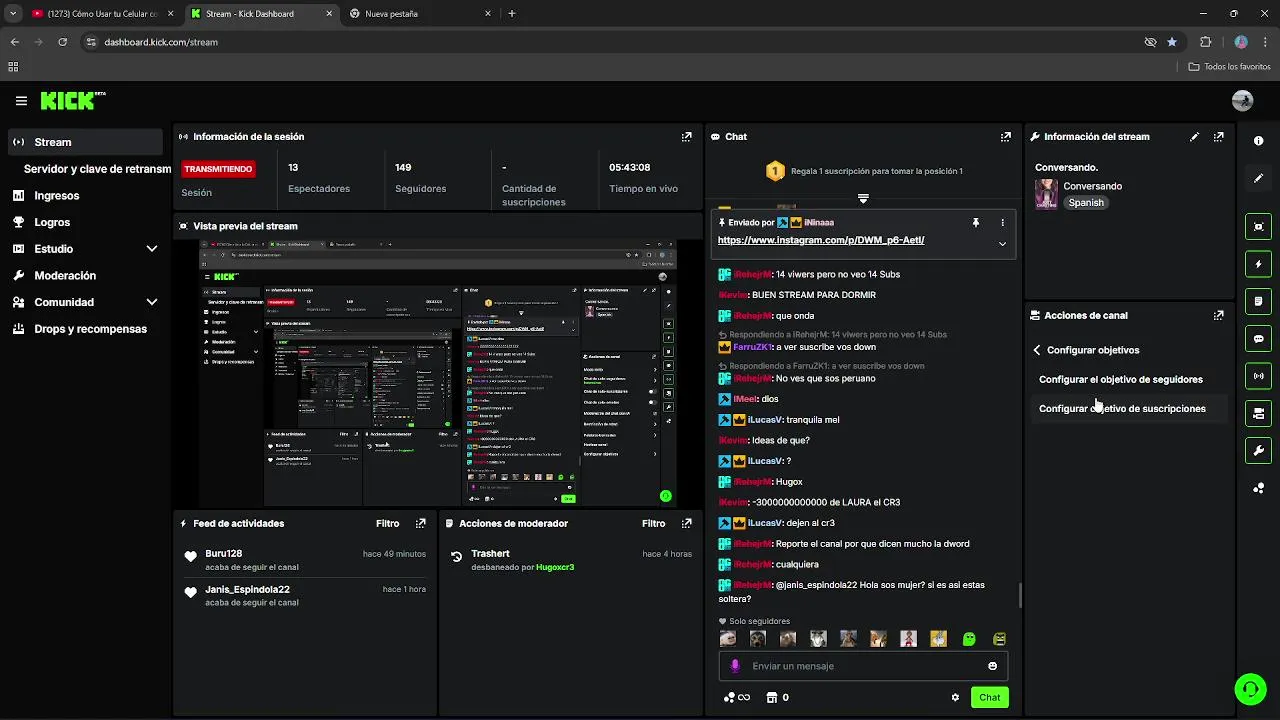Viewport: 1280px width, 720px height.
Task: Click the pencil icon in the right rail
Action: (x=1259, y=178)
